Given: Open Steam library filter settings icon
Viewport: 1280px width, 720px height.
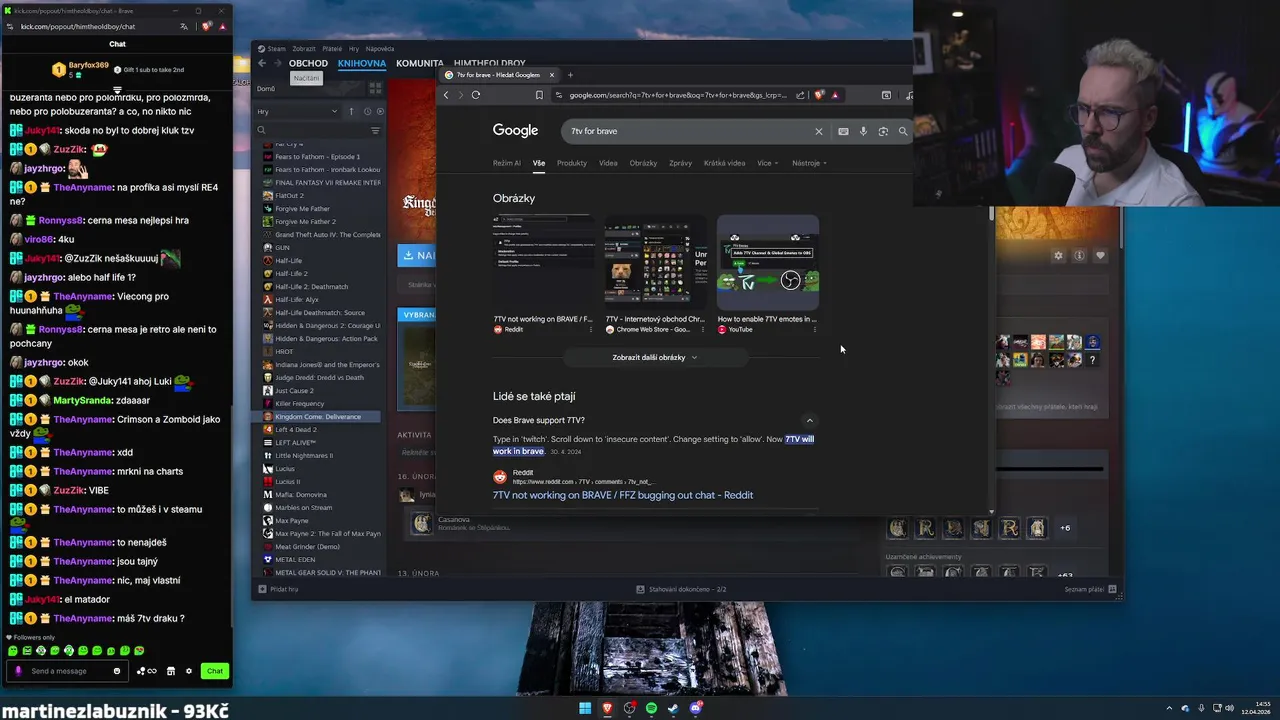Looking at the screenshot, I should 375,130.
